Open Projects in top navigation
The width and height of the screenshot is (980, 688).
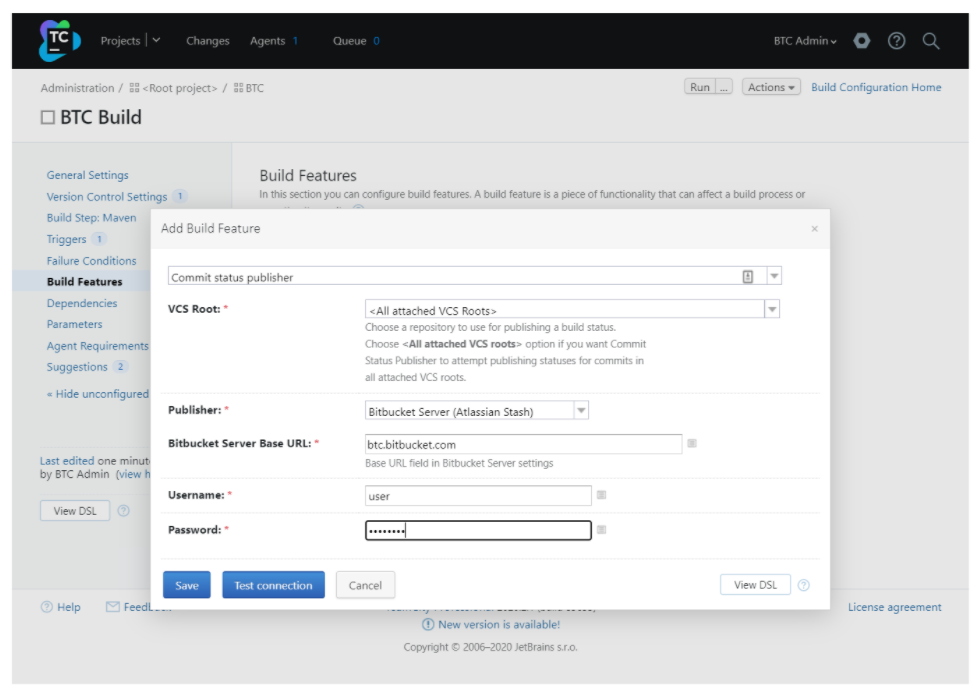[120, 41]
